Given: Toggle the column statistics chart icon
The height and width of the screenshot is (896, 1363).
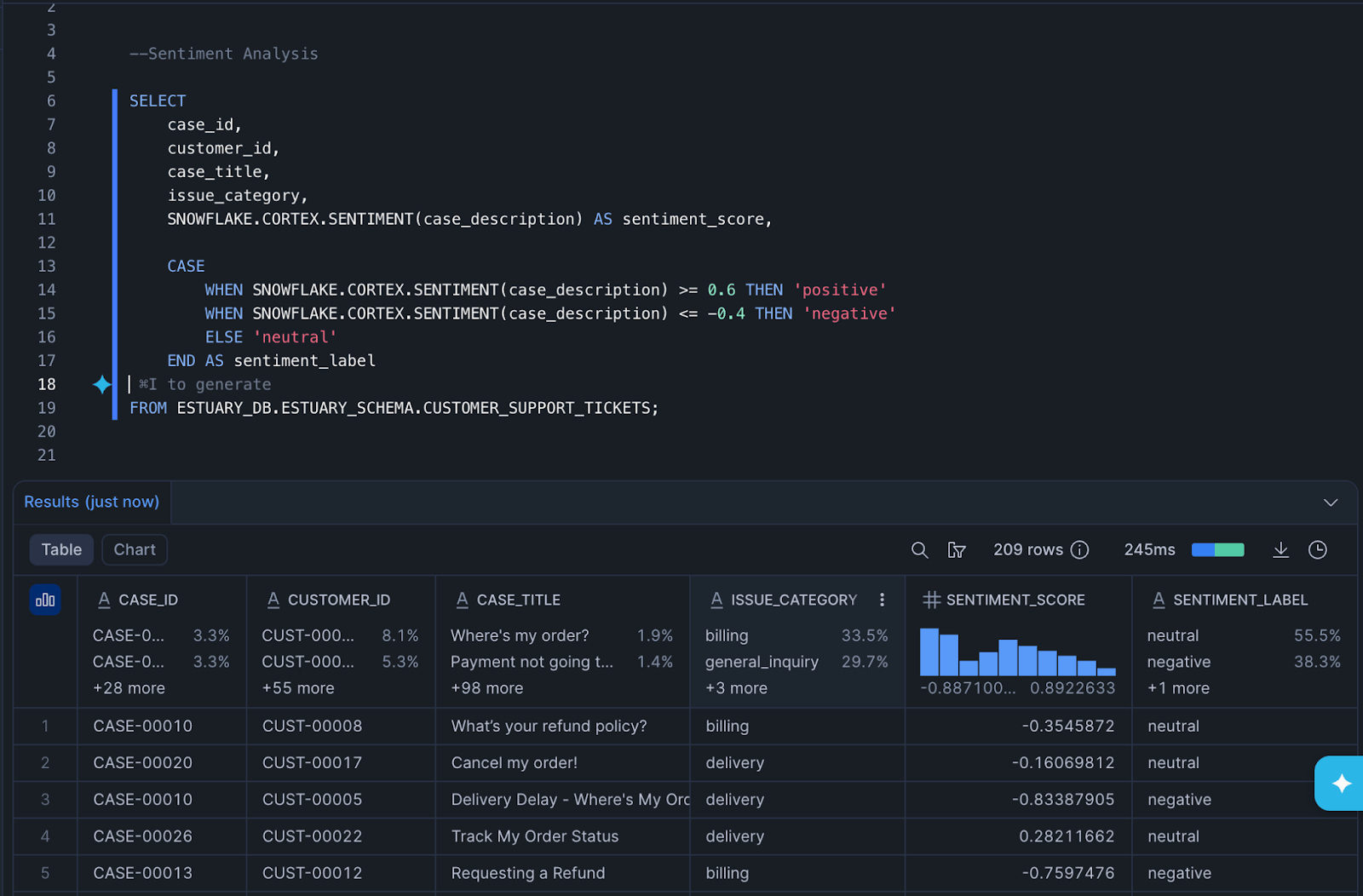Looking at the screenshot, I should tap(45, 600).
